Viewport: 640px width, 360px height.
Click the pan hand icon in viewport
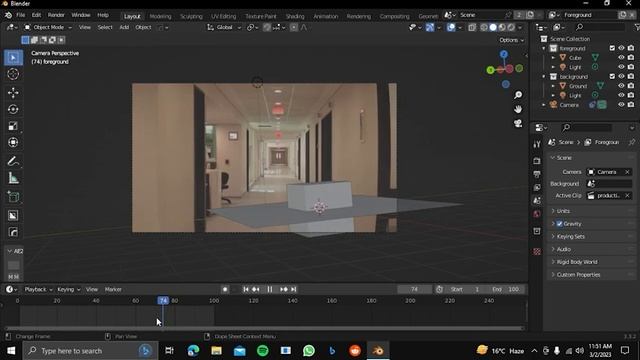pos(518,109)
